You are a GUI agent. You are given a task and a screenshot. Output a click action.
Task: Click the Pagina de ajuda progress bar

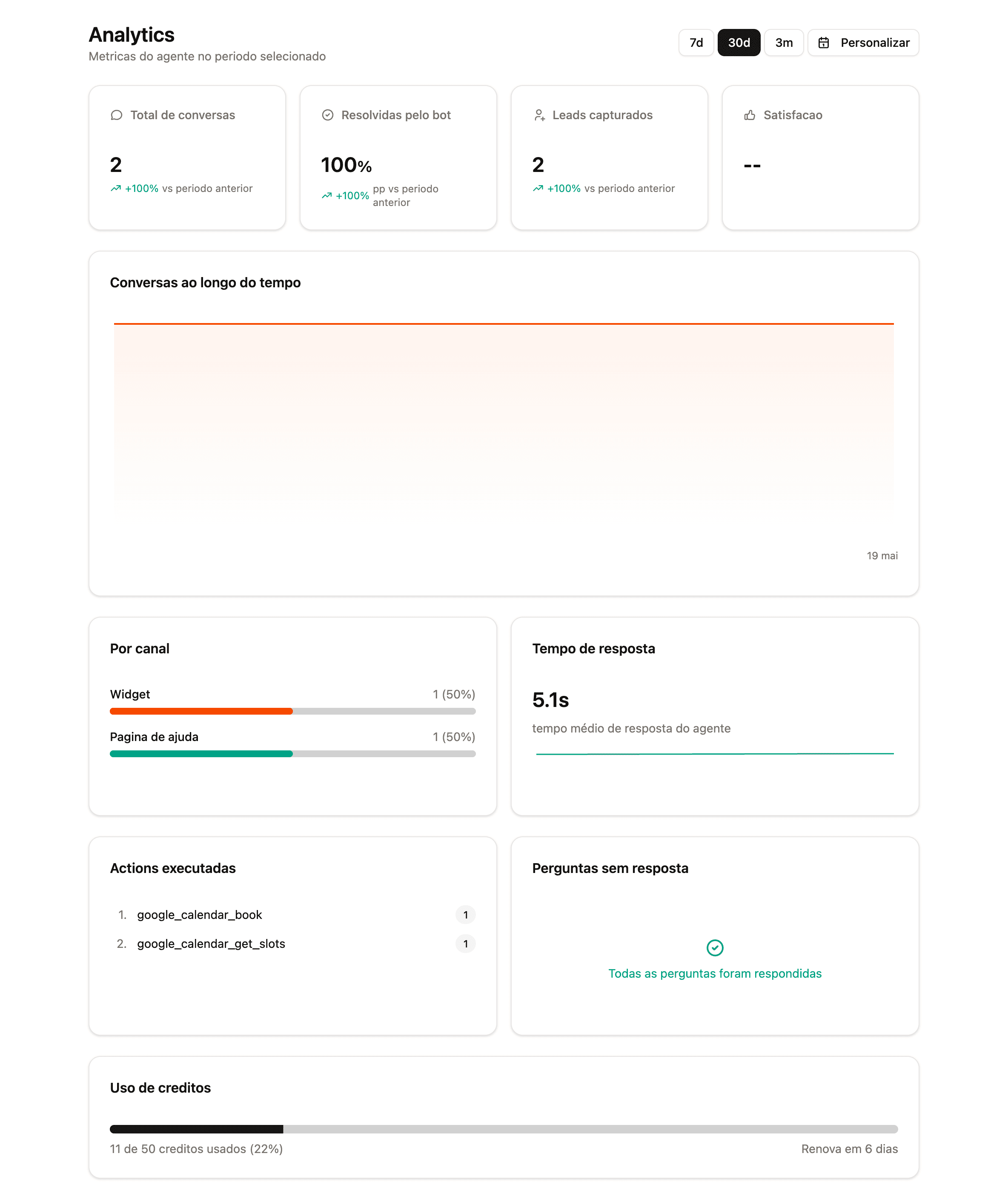pos(292,754)
